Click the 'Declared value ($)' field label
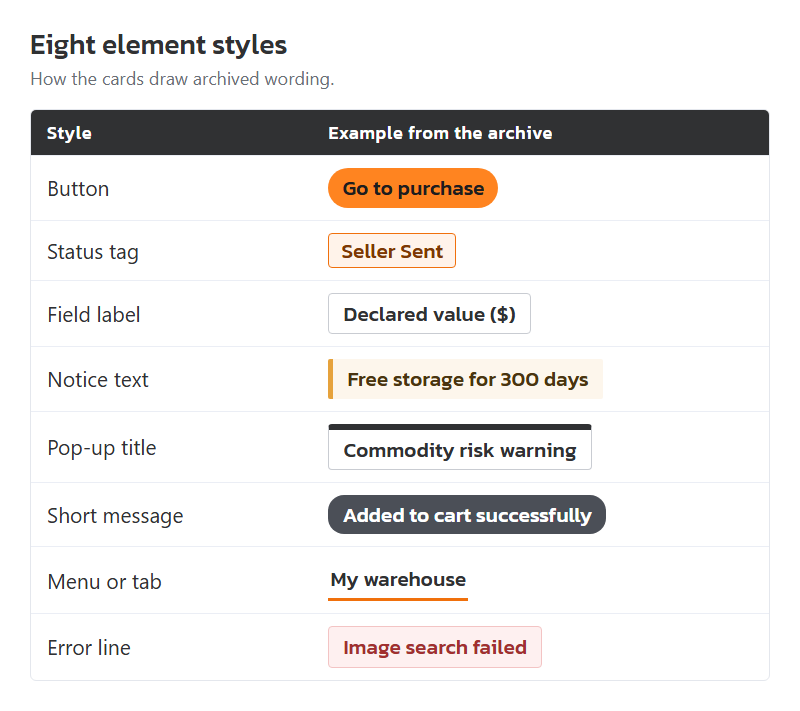This screenshot has height=711, width=800. click(x=429, y=314)
